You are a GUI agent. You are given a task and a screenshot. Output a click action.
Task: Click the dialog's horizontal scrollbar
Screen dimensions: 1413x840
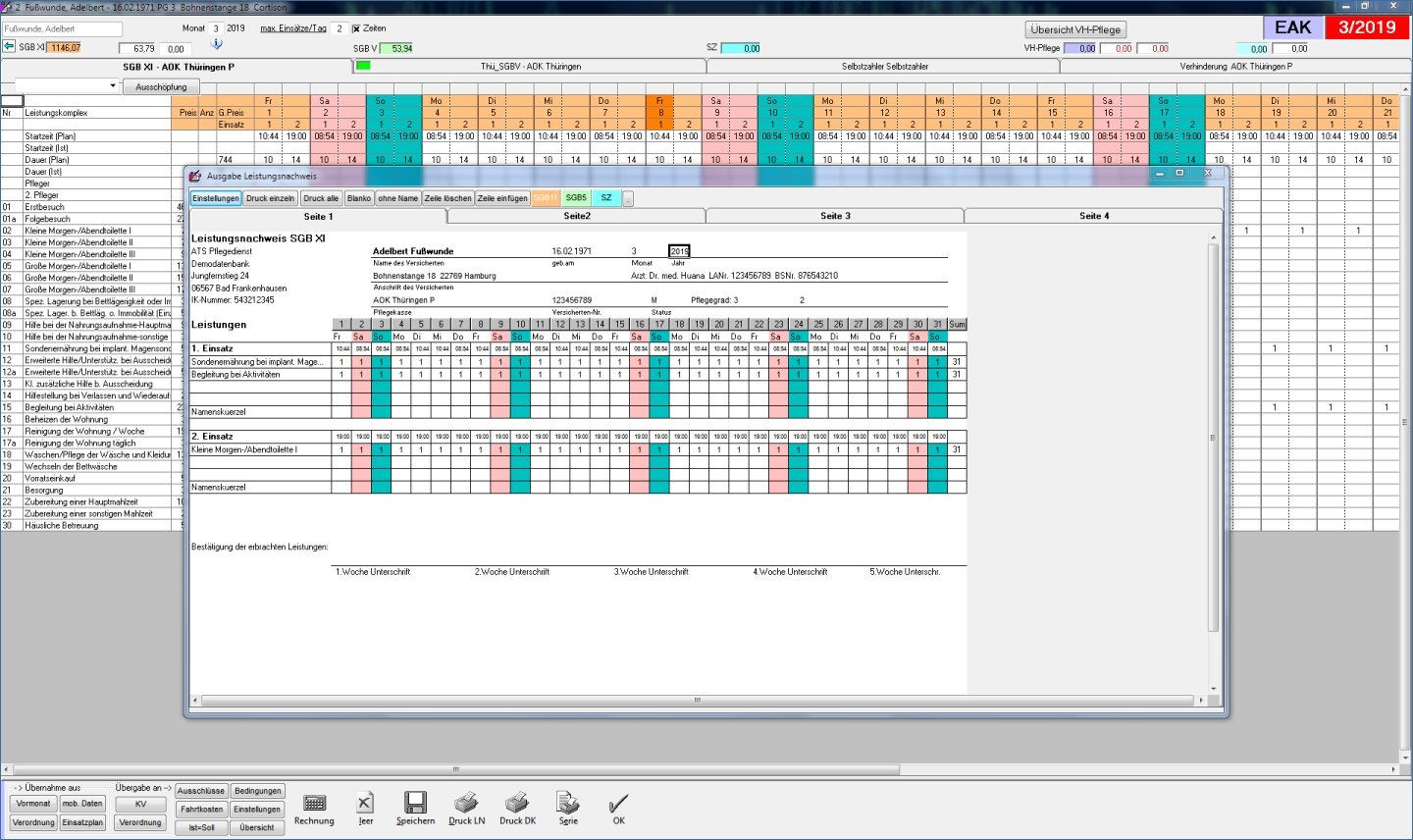coord(698,701)
